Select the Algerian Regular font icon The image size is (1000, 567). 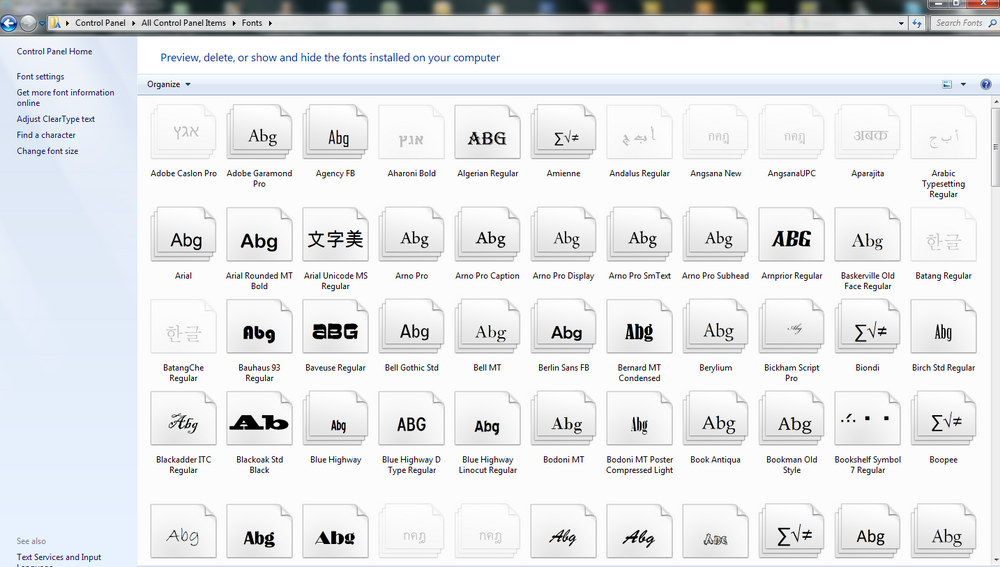point(487,132)
